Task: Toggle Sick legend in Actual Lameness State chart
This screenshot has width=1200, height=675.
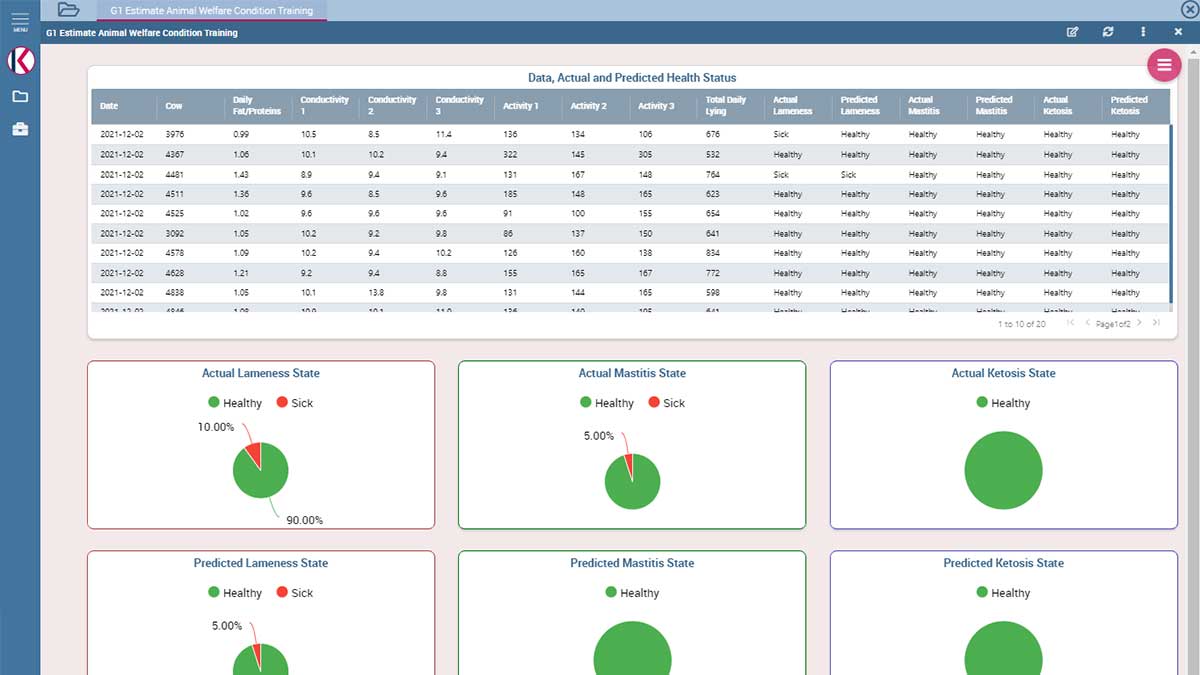Action: [295, 403]
